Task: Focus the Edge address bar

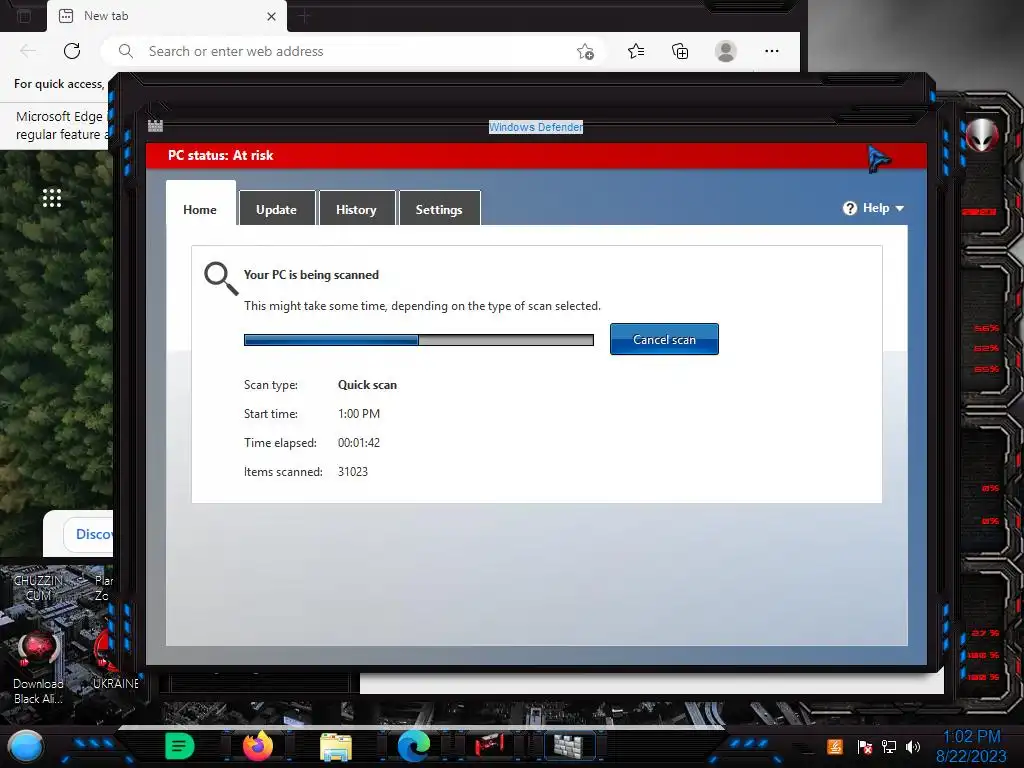Action: tap(353, 51)
